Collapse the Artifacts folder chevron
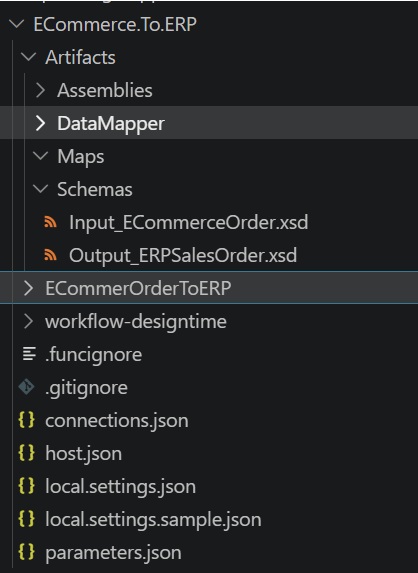This screenshot has height=573, width=418. tap(28, 57)
